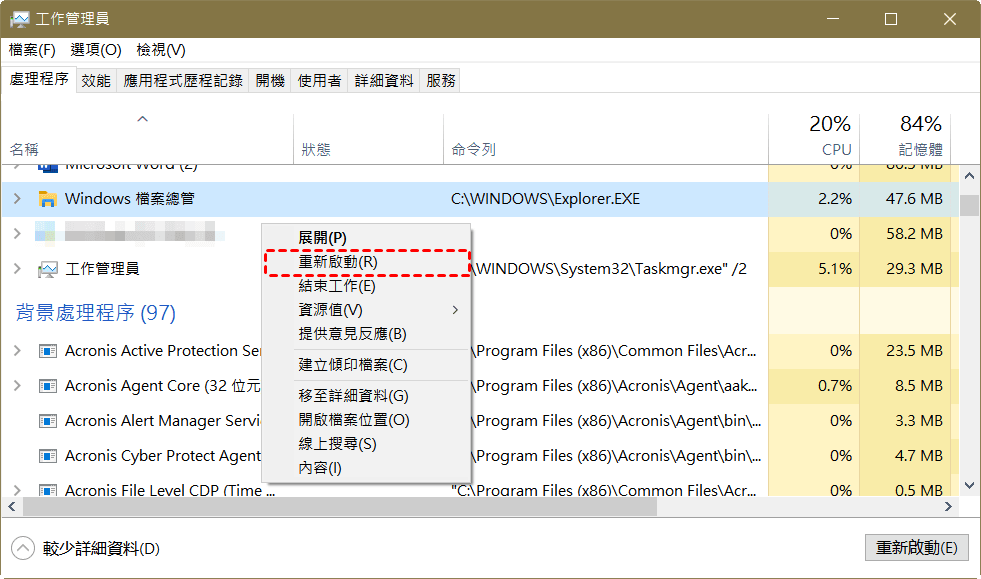This screenshot has width=981, height=579.
Task: Click the 工作管理員 process row icon
Action: click(48, 269)
